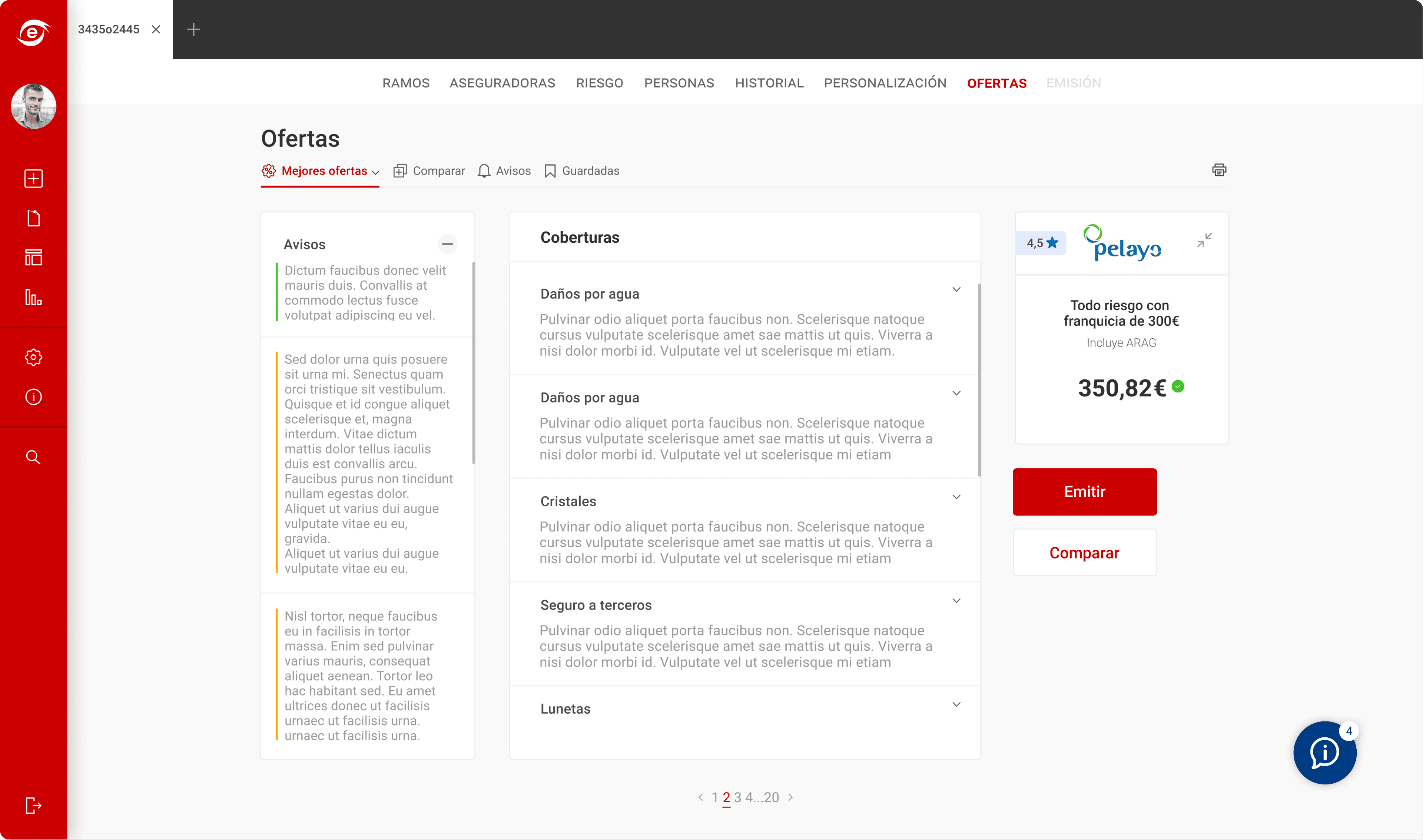Open the bar chart statistics sidebar icon

click(x=33, y=297)
